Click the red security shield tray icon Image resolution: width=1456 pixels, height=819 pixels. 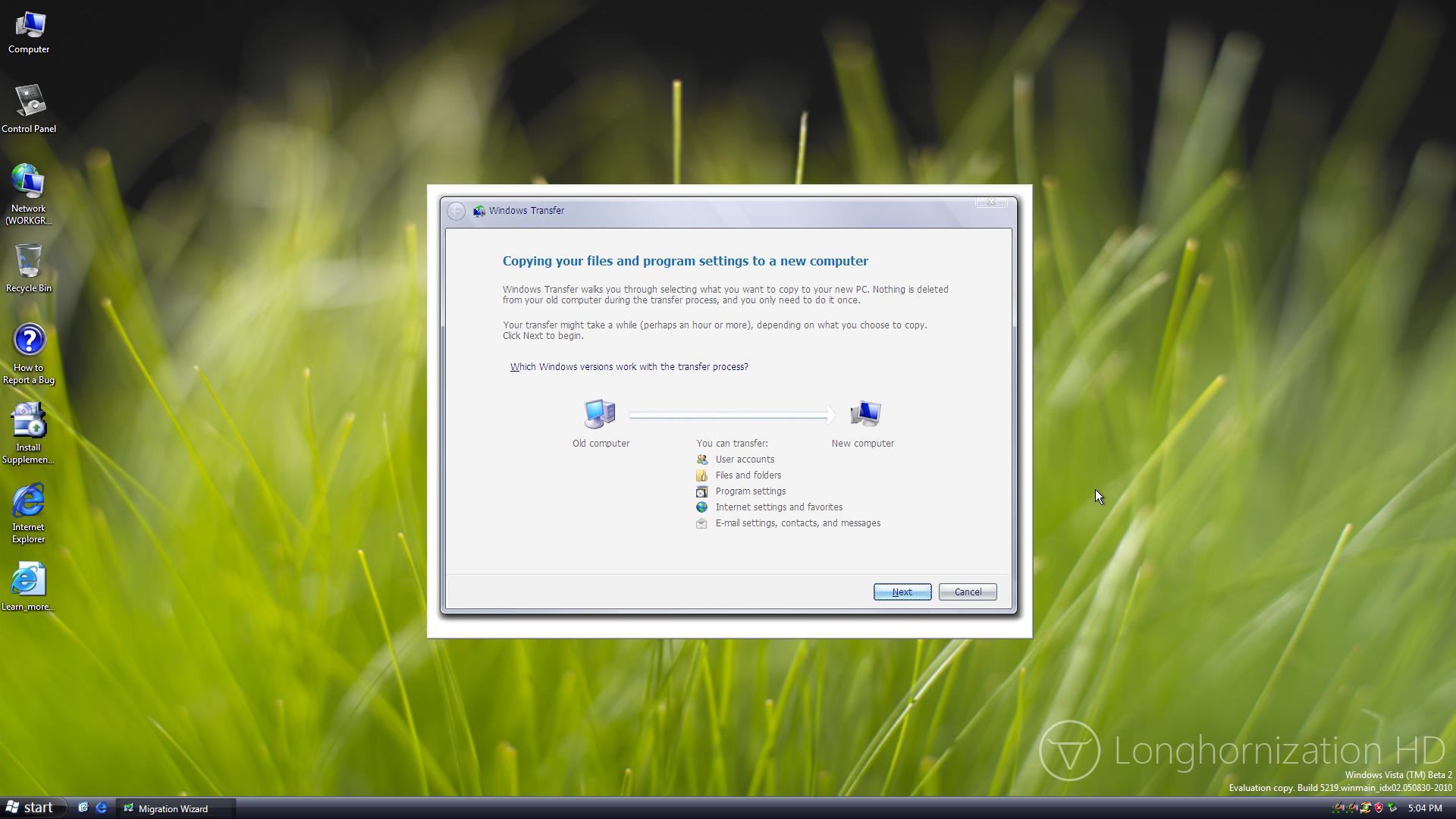[x=1379, y=808]
